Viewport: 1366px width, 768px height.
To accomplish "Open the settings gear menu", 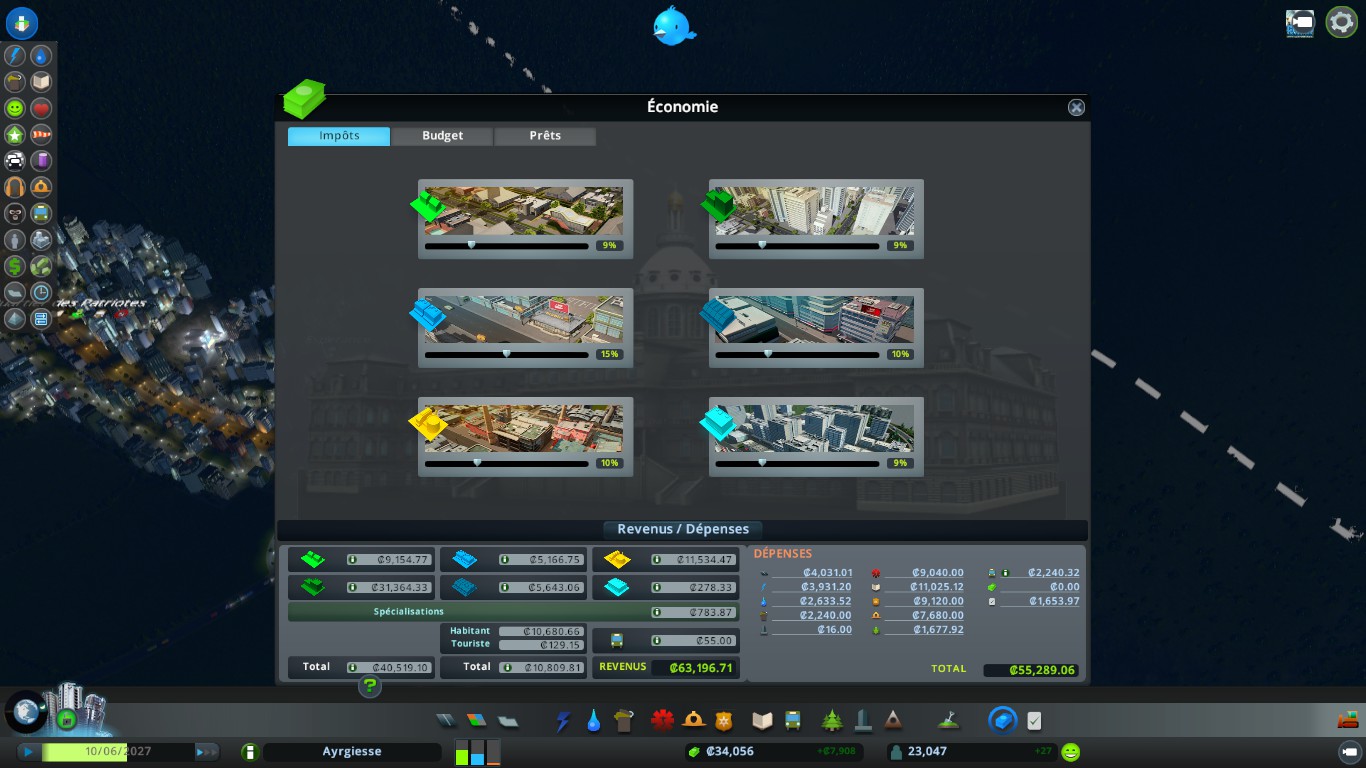I will (x=1341, y=23).
